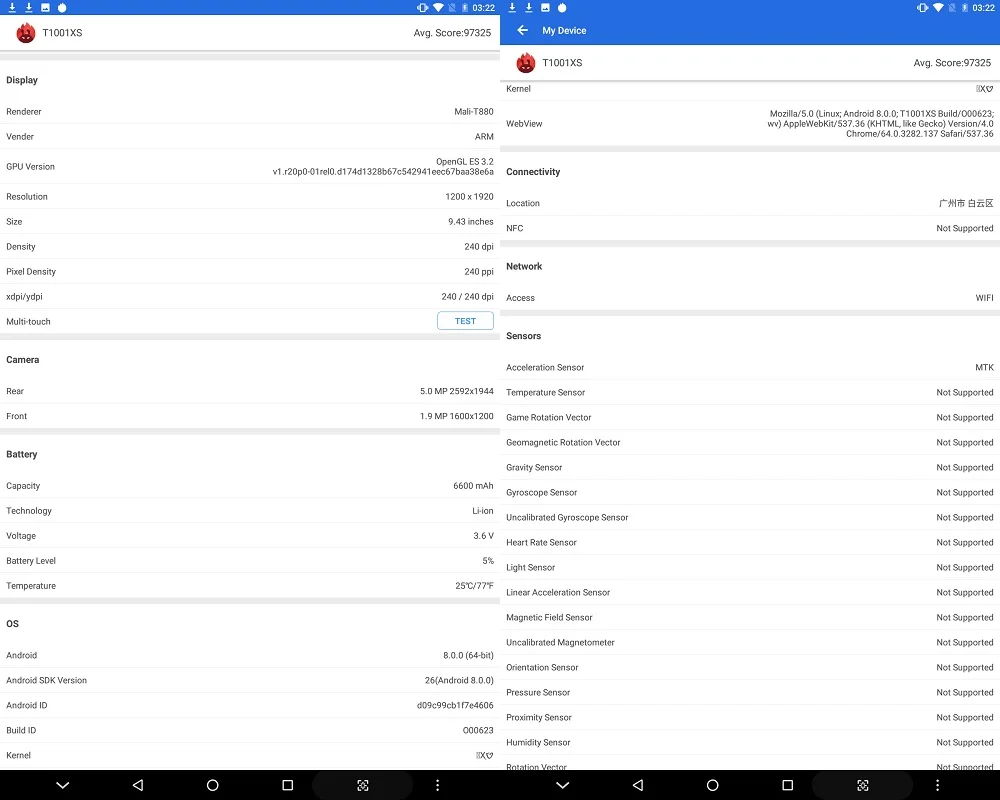
Task: Tap the left screen Android back triangle
Action: pos(138,785)
